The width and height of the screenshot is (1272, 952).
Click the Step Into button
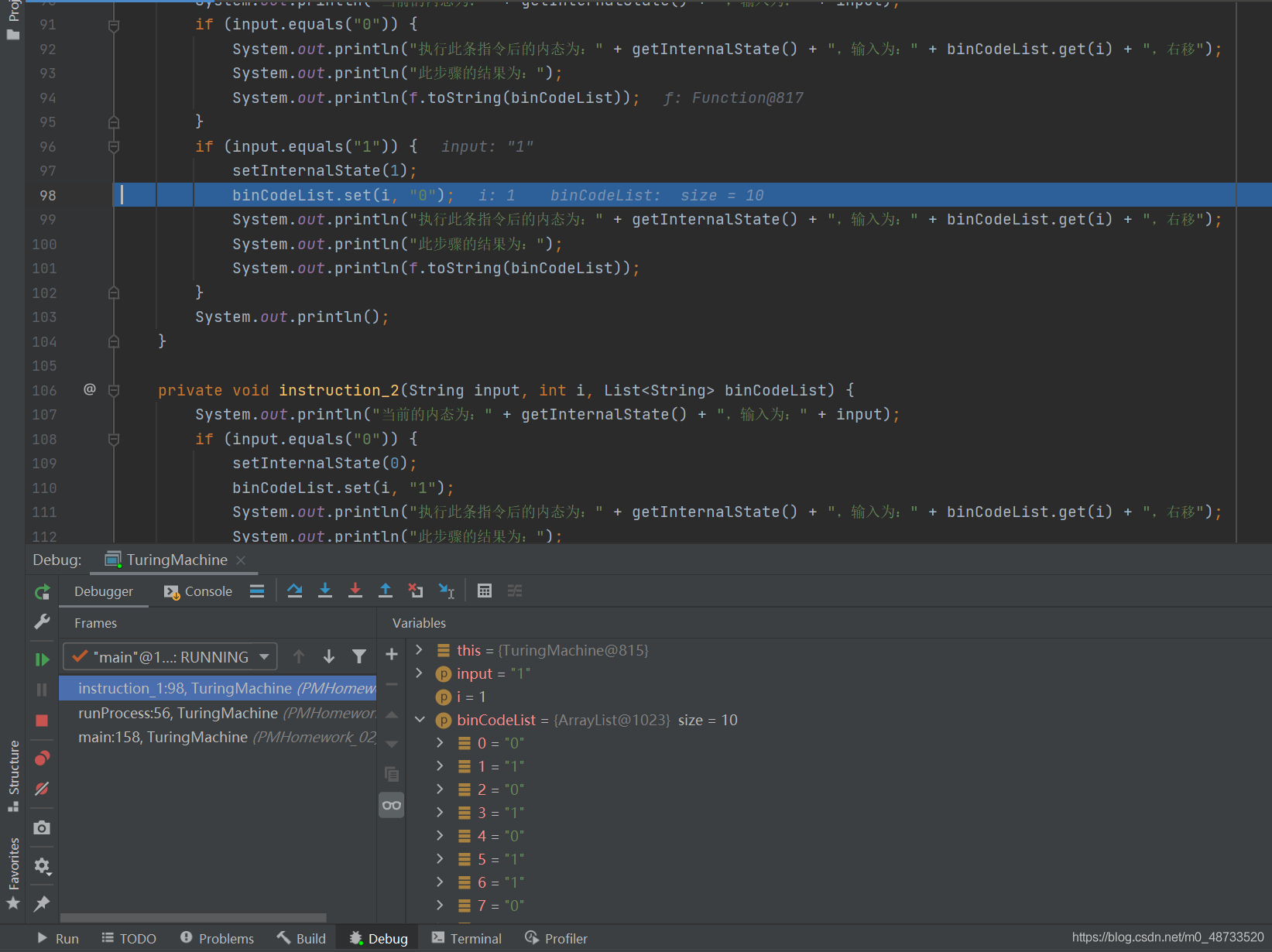click(x=325, y=591)
